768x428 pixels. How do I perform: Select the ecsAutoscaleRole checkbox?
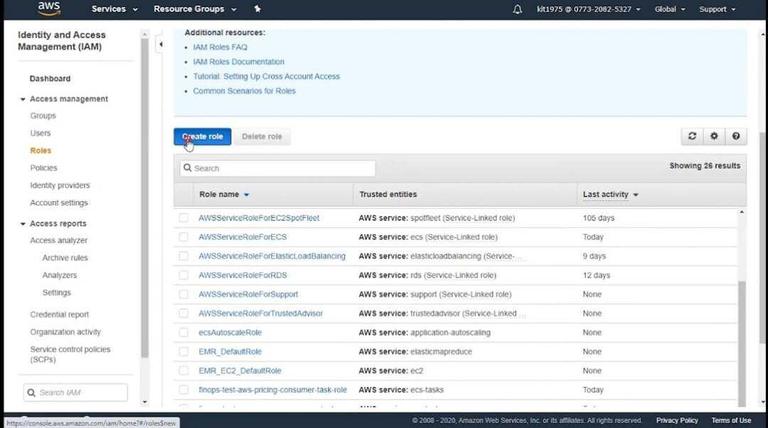click(x=183, y=333)
